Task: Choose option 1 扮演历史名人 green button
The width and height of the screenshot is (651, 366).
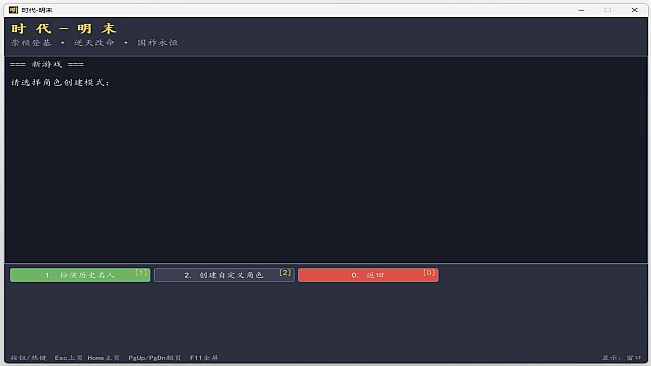Action: pos(80,275)
